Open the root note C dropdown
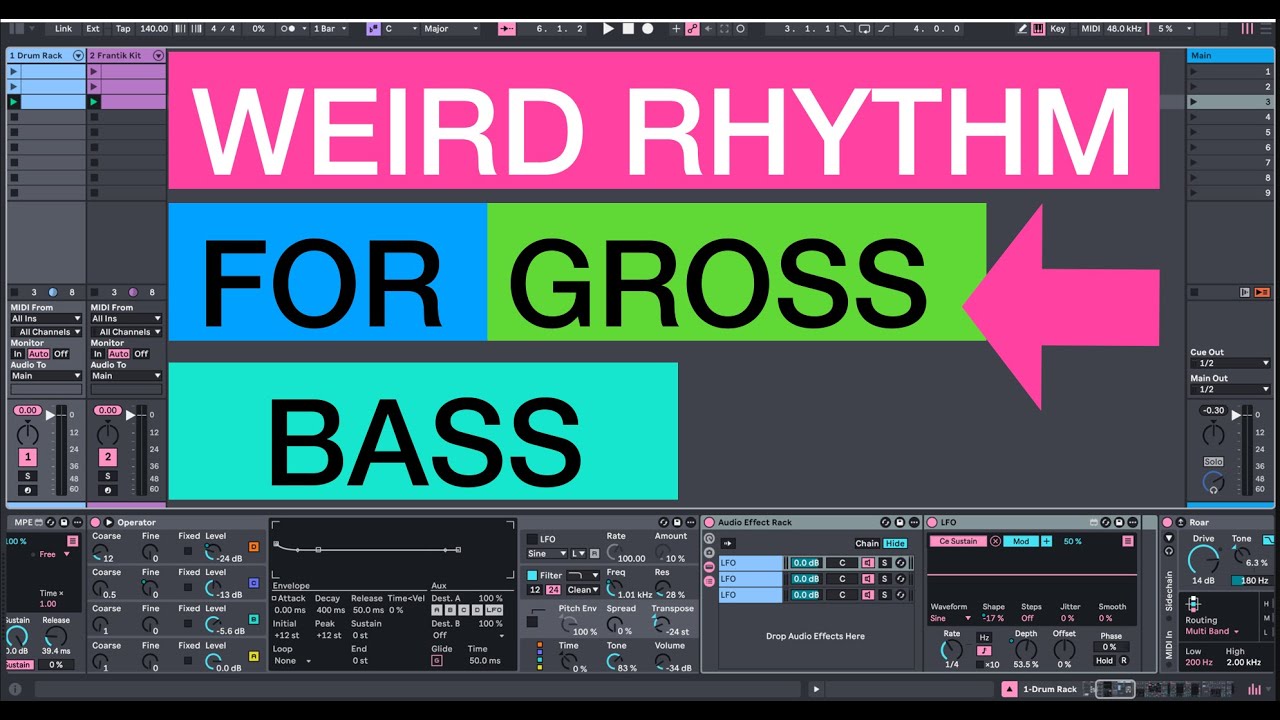Image resolution: width=1280 pixels, height=720 pixels. 401,29
